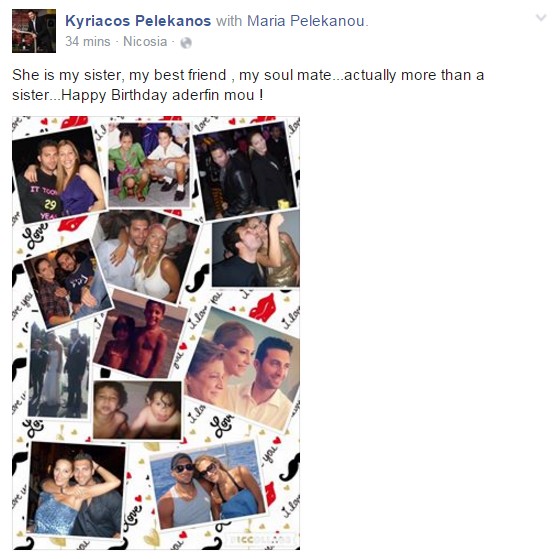Screen dimensions: 558x559
Task: Click the two children close-up photo
Action: 137,410
